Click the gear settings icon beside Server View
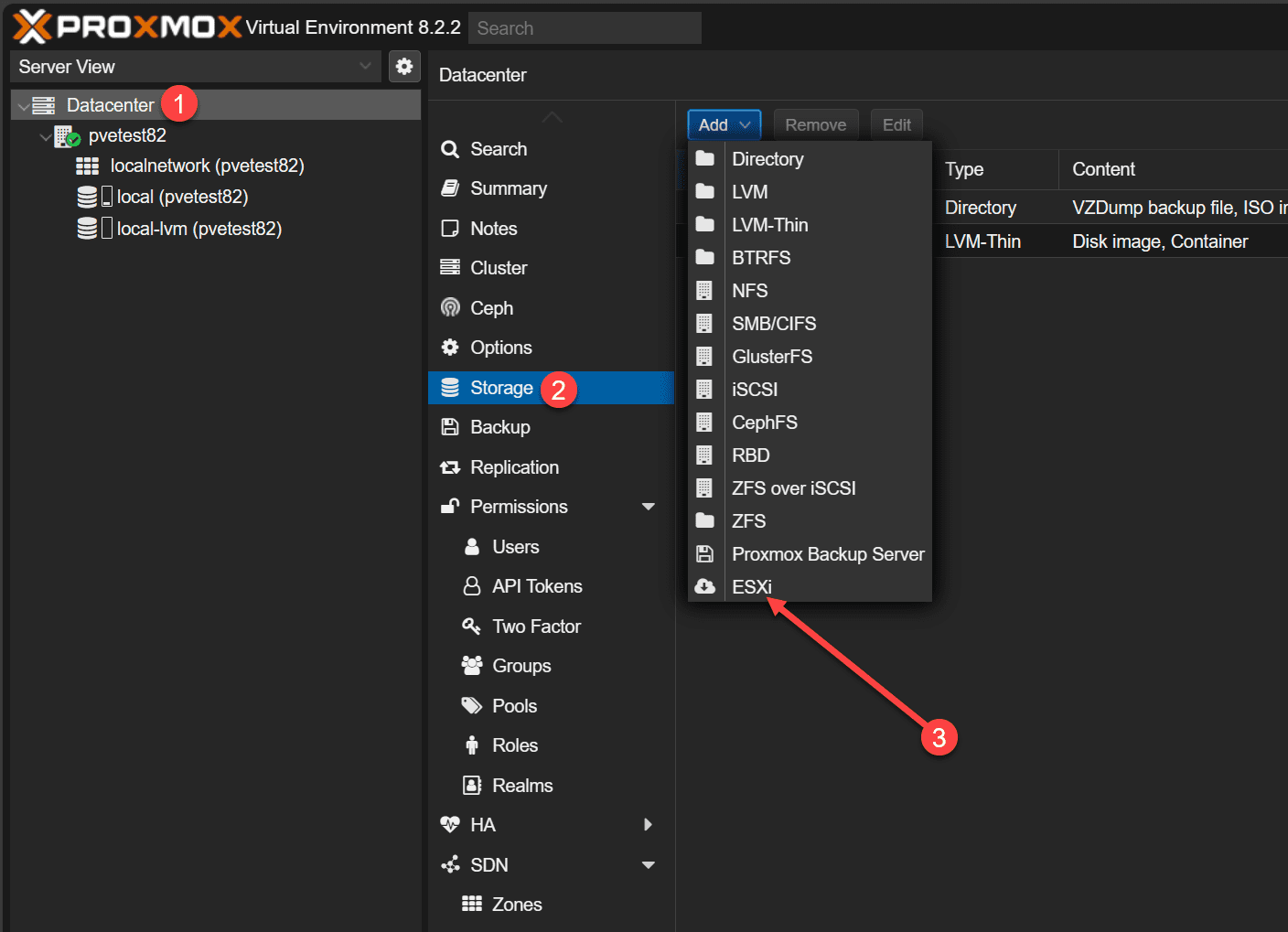Viewport: 1288px width, 932px height. point(404,67)
